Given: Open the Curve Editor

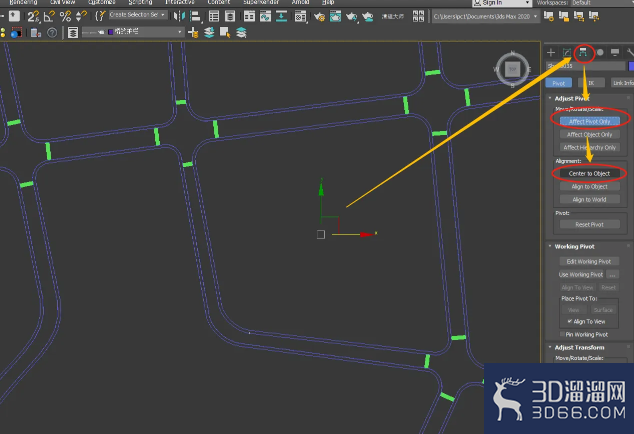Looking at the screenshot, I should coord(265,17).
